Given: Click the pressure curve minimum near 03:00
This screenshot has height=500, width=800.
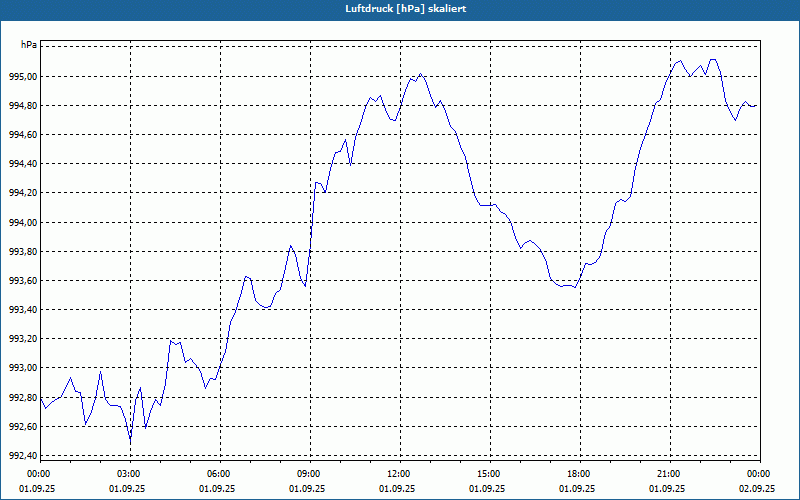Looking at the screenshot, I should (x=131, y=442).
